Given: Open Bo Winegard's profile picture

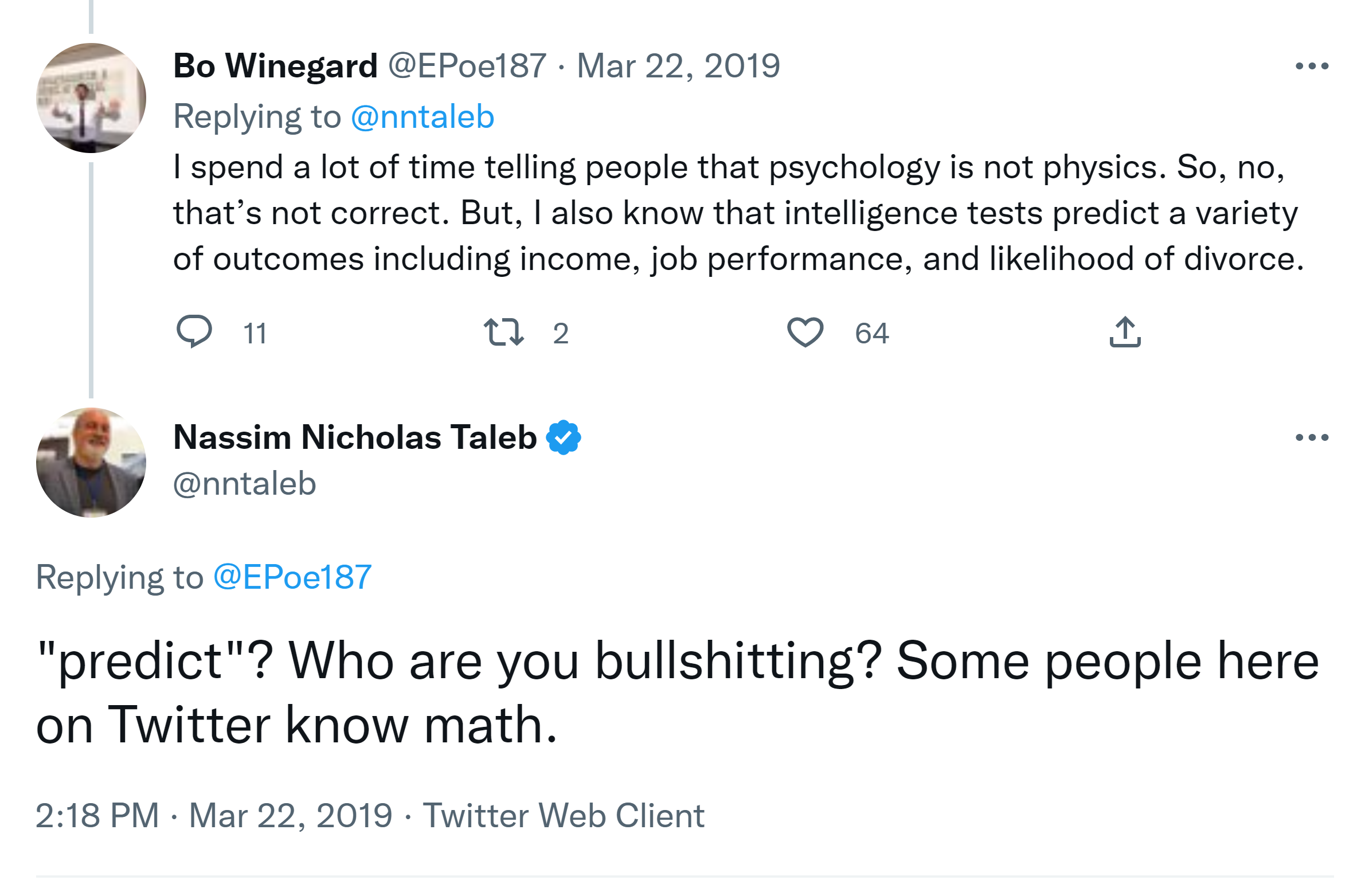Looking at the screenshot, I should (x=91, y=98).
